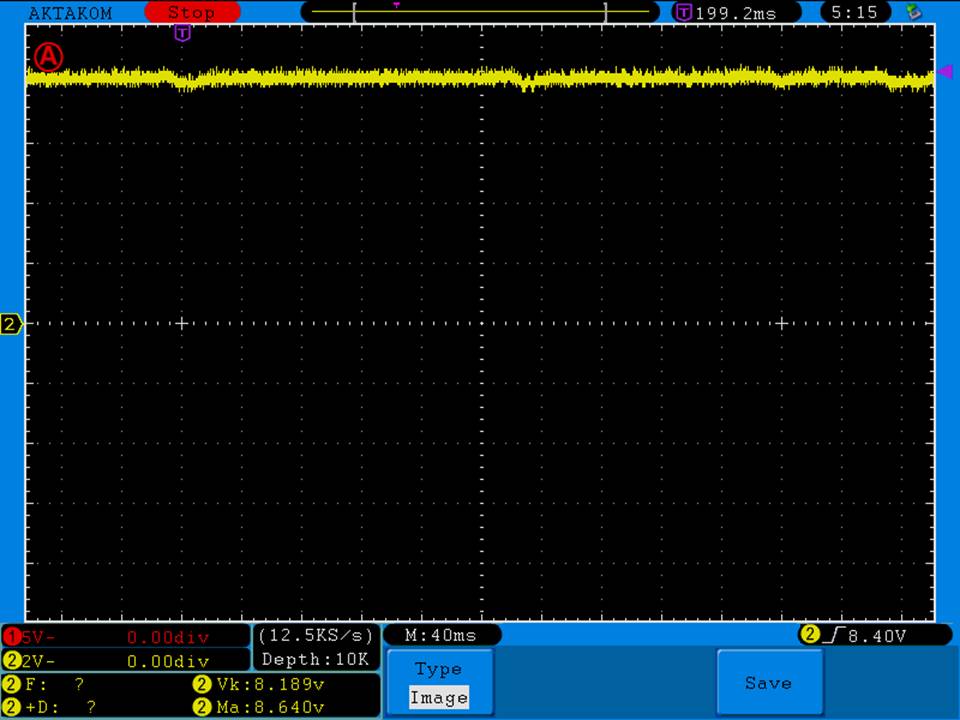Viewport: 960px width, 720px height.
Task: Click channel 2 ground level marker
Action: (11, 324)
